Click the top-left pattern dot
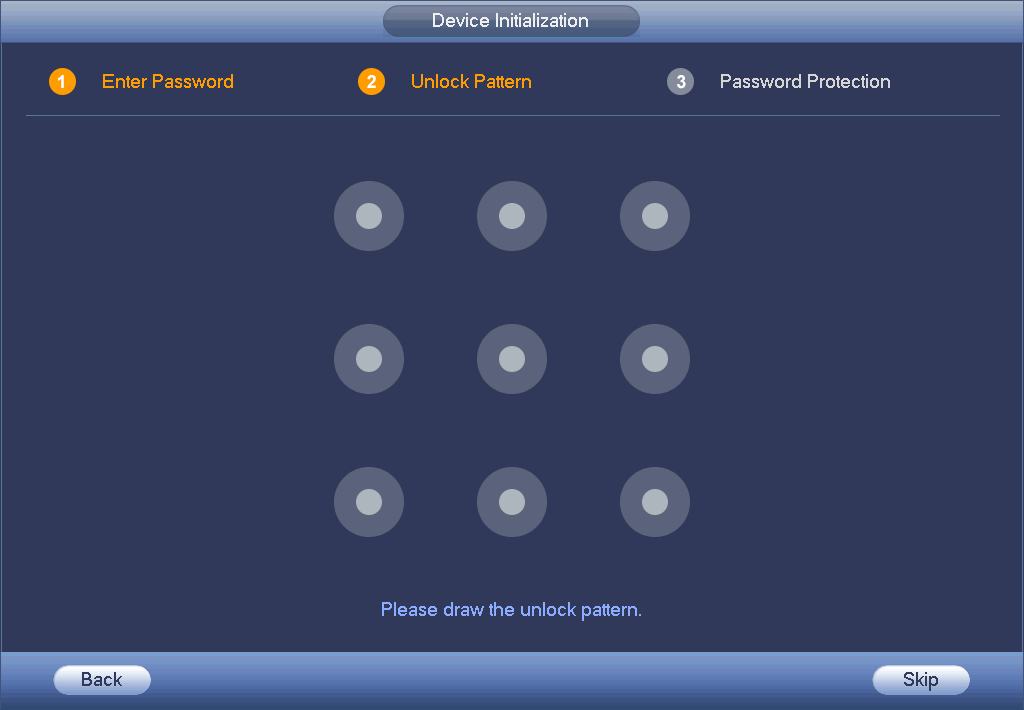The image size is (1024, 710). (369, 216)
